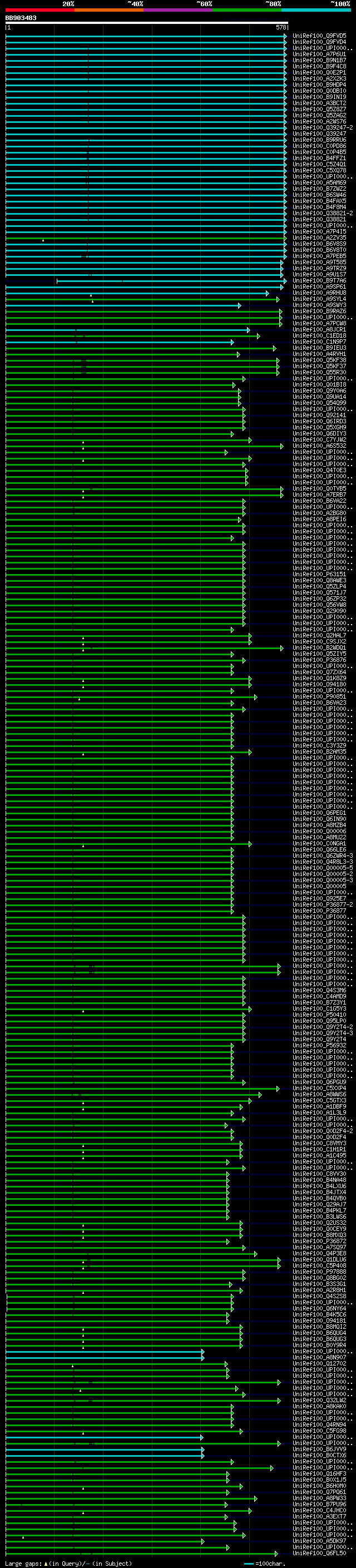Click the red ~20% identity legend bar
The width and height of the screenshot is (356, 1568).
(39, 10)
